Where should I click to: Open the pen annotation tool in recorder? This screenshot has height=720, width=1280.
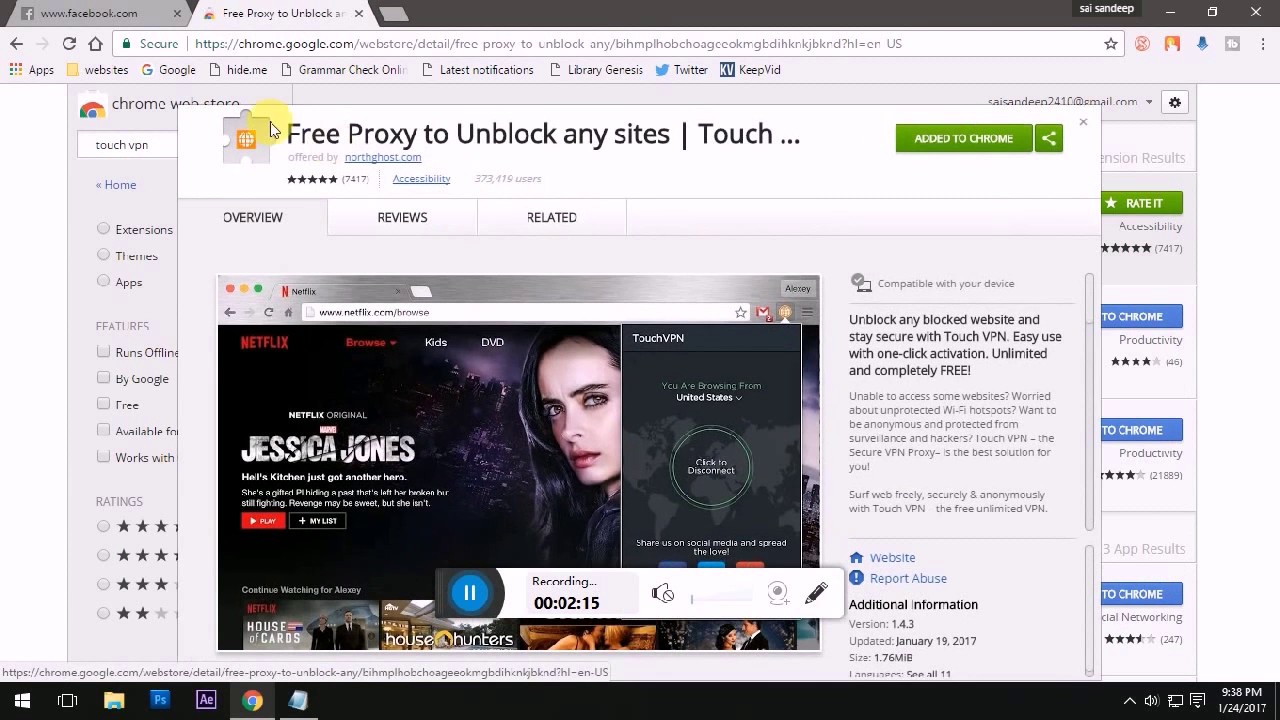[x=816, y=593]
